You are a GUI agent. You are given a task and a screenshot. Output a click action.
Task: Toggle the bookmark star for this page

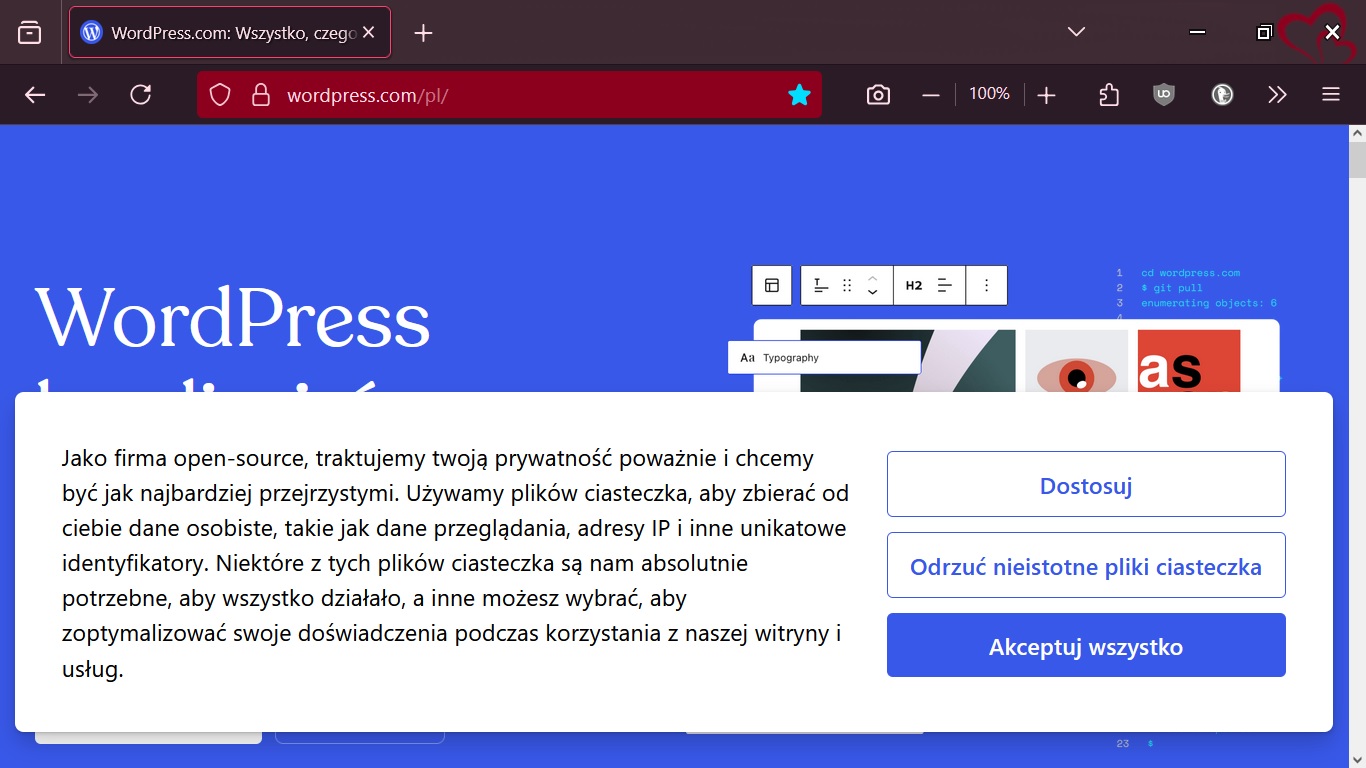tap(799, 95)
